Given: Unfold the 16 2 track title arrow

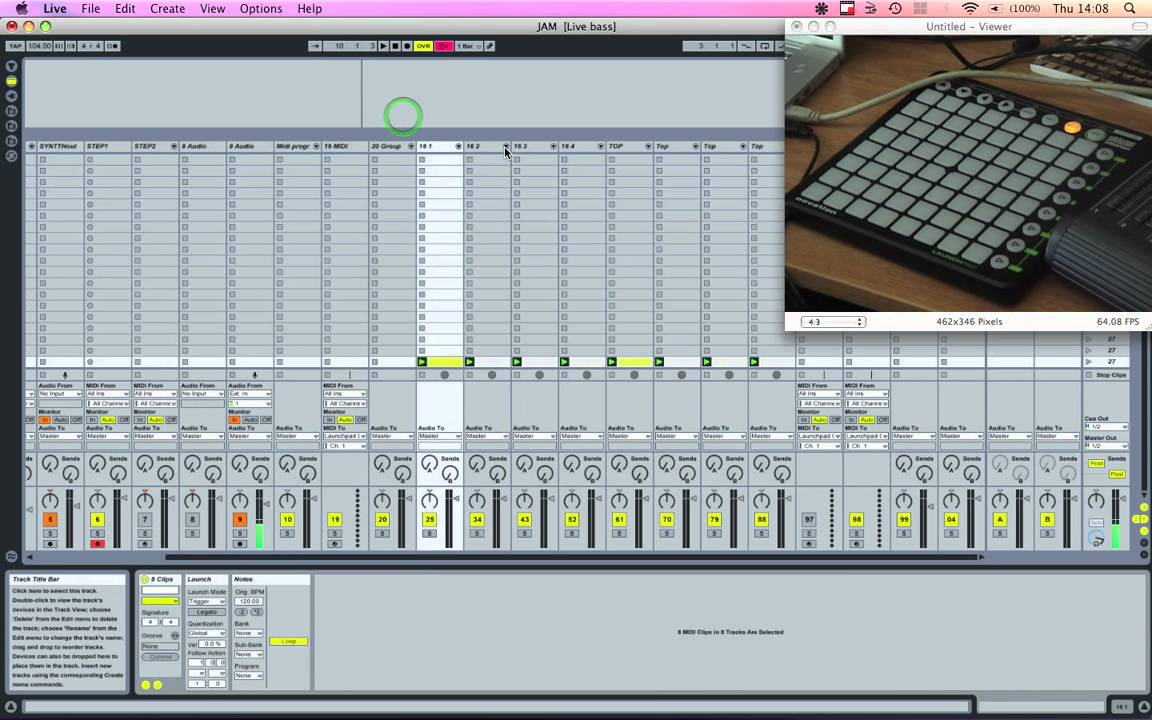Looking at the screenshot, I should 505,146.
